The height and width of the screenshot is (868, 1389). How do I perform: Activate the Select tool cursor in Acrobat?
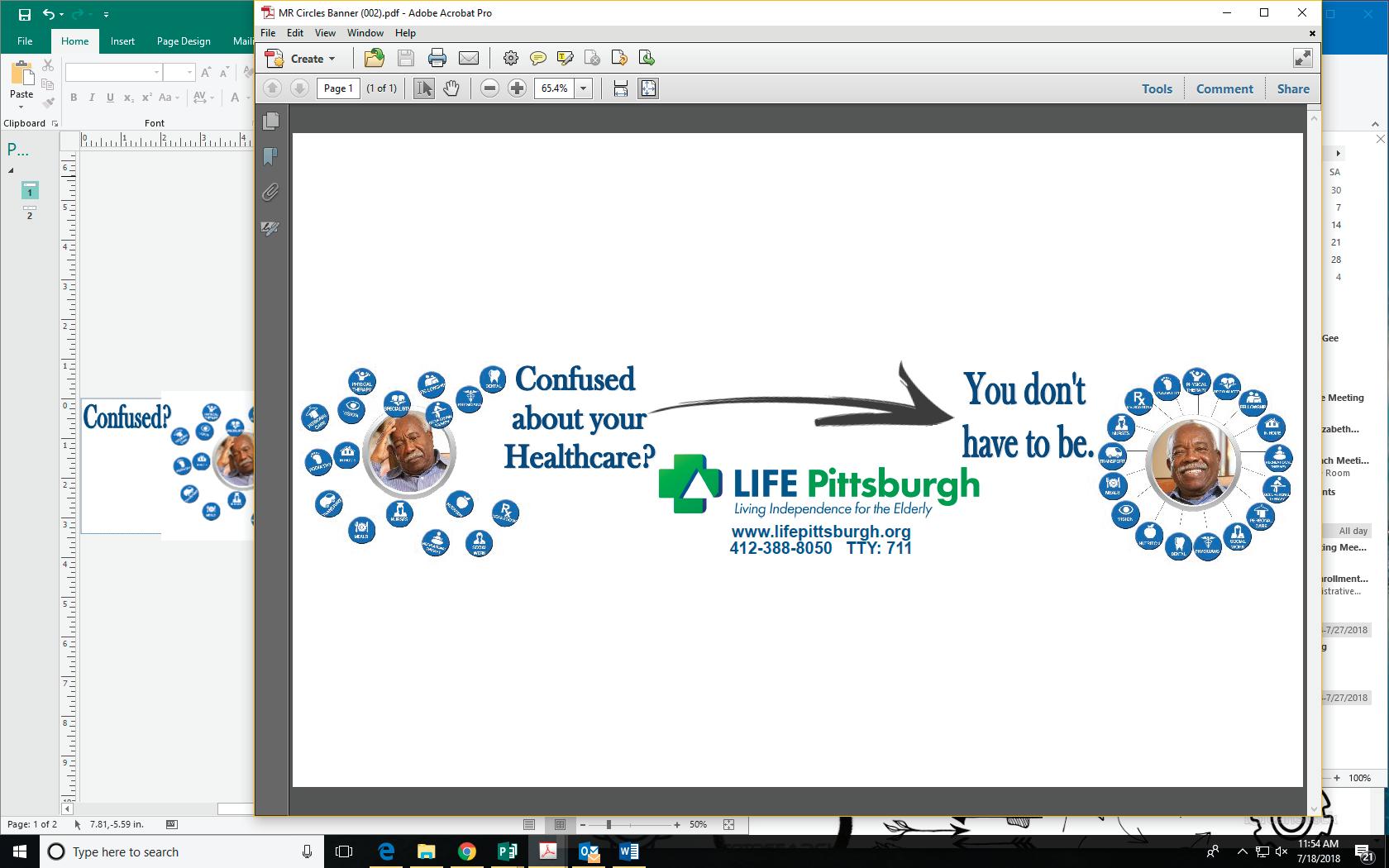click(423, 88)
